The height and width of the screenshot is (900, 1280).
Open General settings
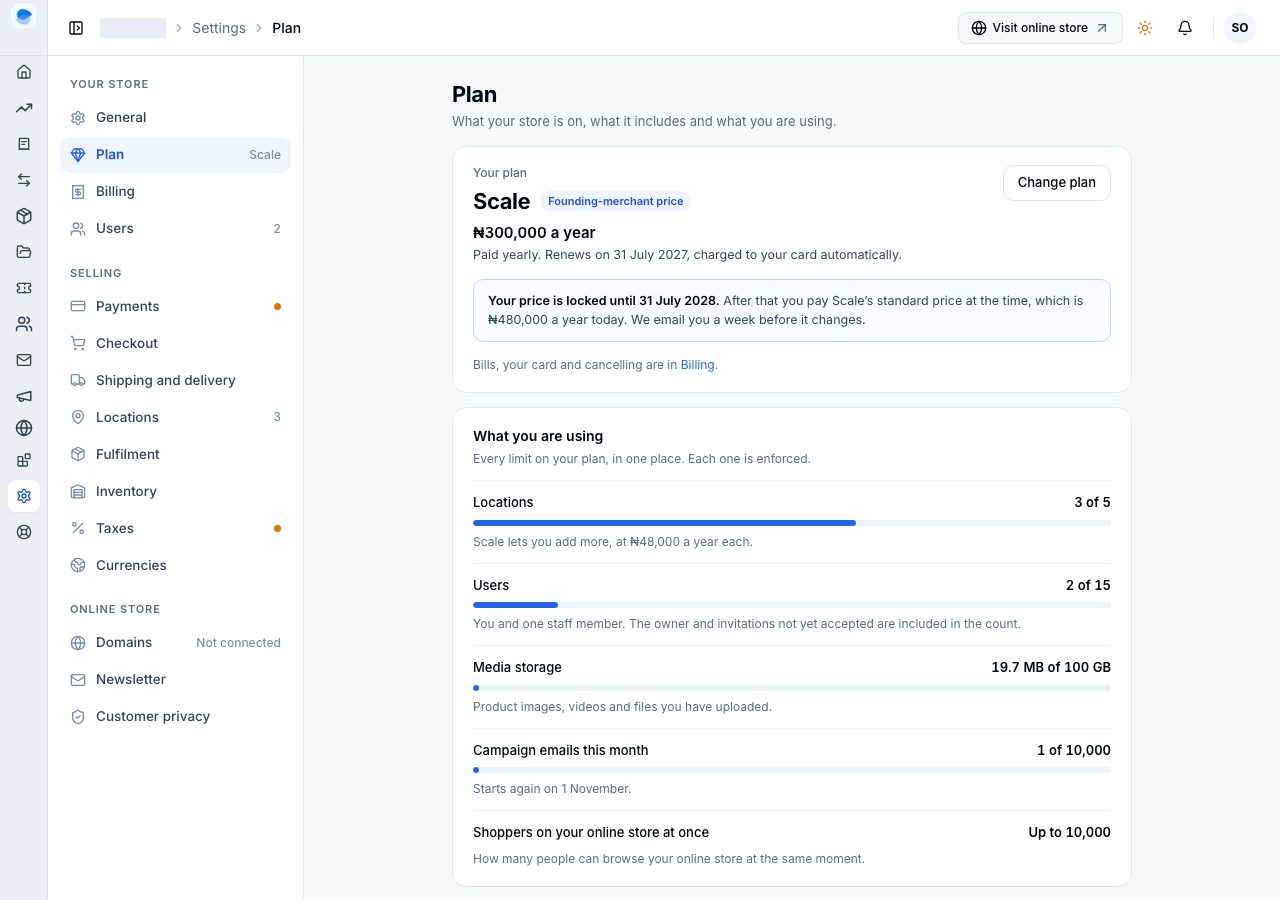[175, 118]
